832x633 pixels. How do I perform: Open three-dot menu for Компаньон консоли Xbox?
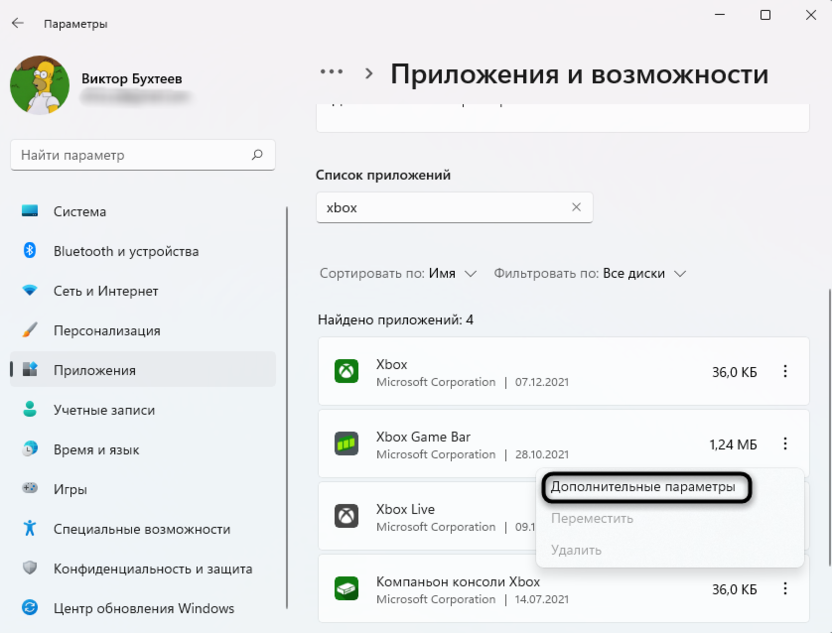coord(785,588)
